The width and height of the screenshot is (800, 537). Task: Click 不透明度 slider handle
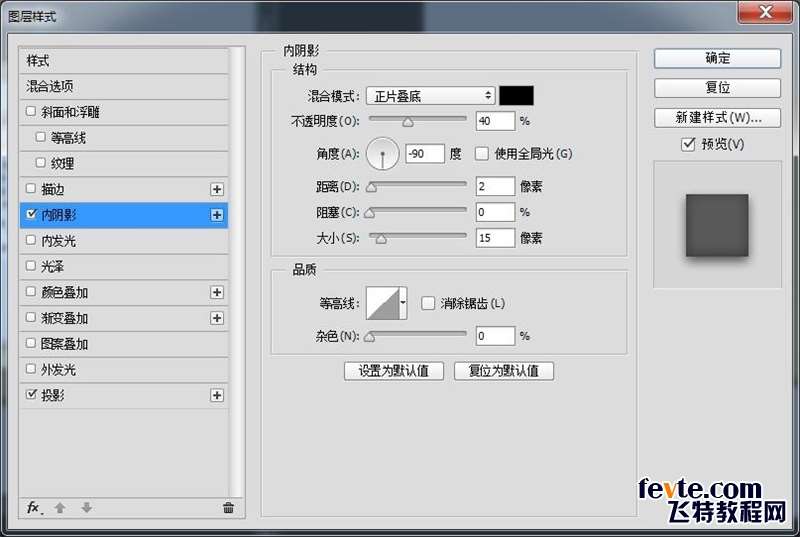pyautogui.click(x=408, y=122)
